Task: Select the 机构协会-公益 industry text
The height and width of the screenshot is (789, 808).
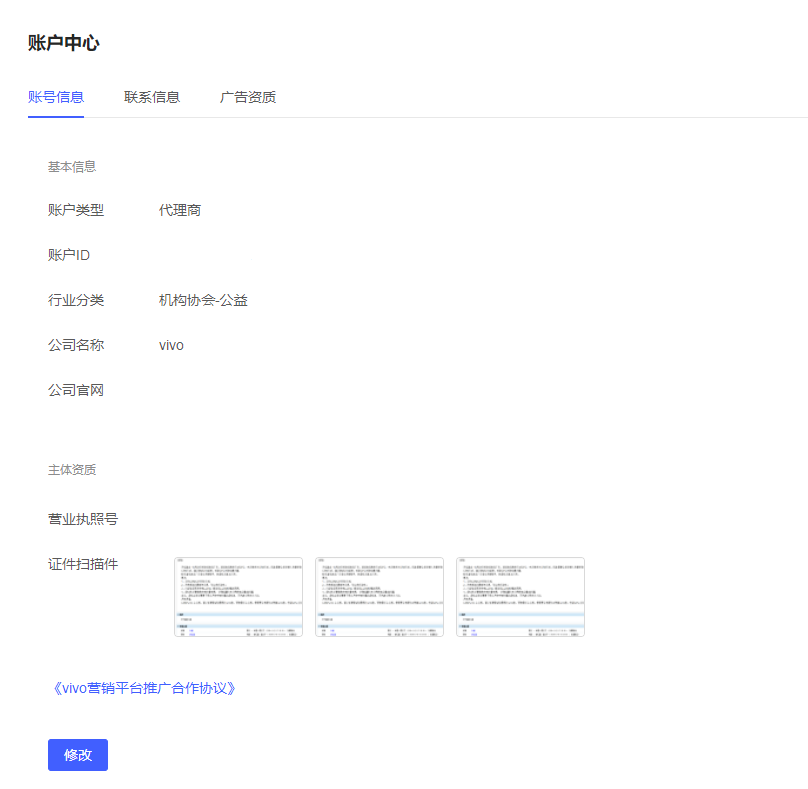Action: click(x=203, y=300)
